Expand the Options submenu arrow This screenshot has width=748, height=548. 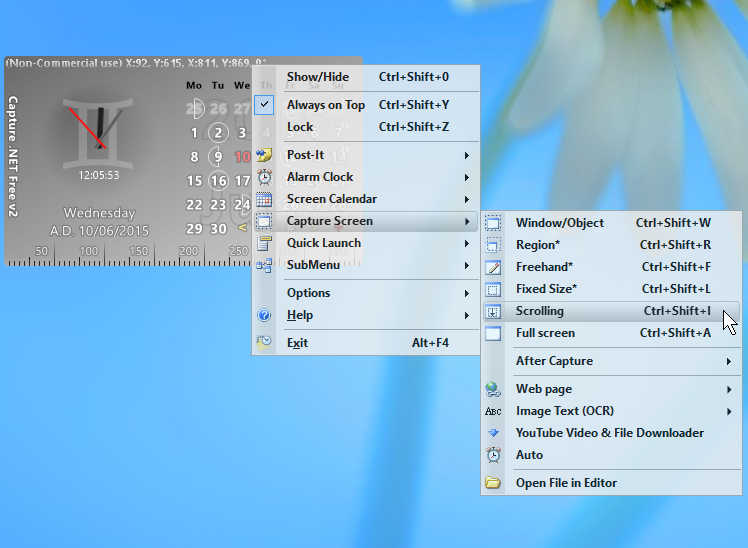(467, 293)
